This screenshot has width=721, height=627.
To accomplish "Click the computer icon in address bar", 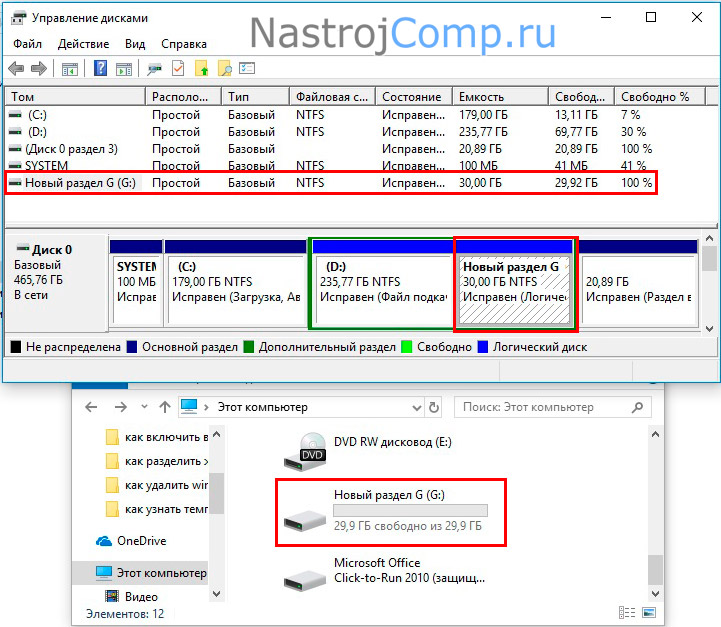I will click(x=189, y=406).
